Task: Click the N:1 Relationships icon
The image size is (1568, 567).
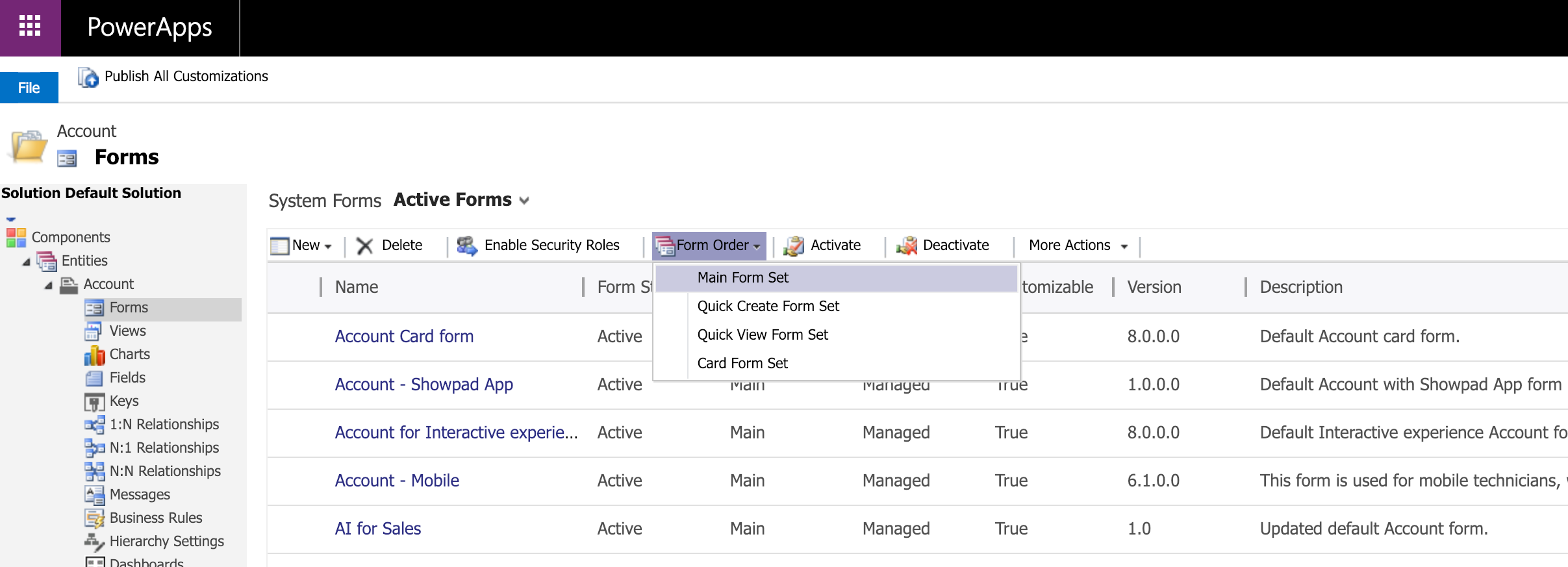Action: coord(94,448)
